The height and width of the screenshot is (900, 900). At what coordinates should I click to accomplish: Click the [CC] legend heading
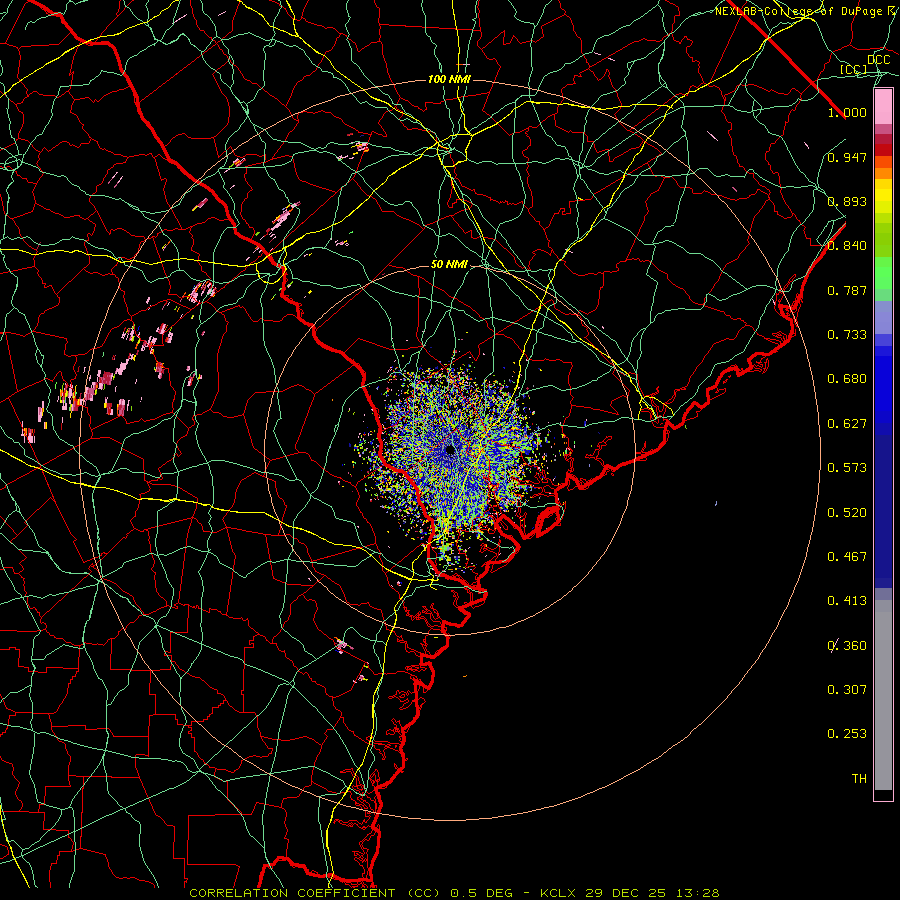pos(853,69)
